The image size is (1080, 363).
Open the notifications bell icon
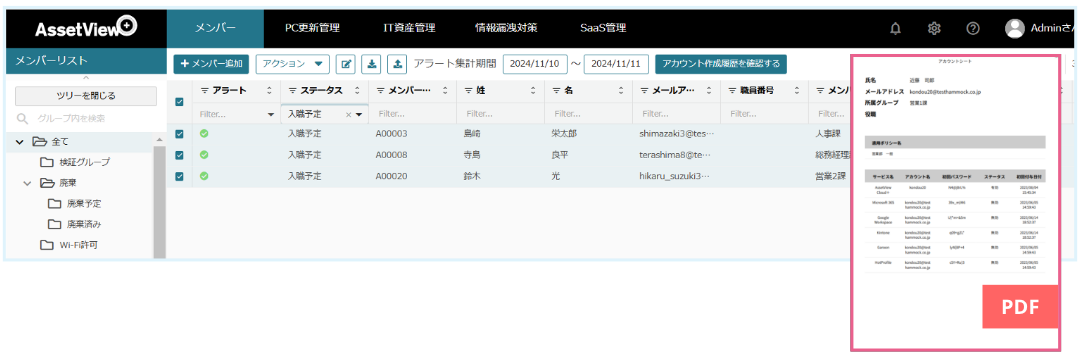895,28
